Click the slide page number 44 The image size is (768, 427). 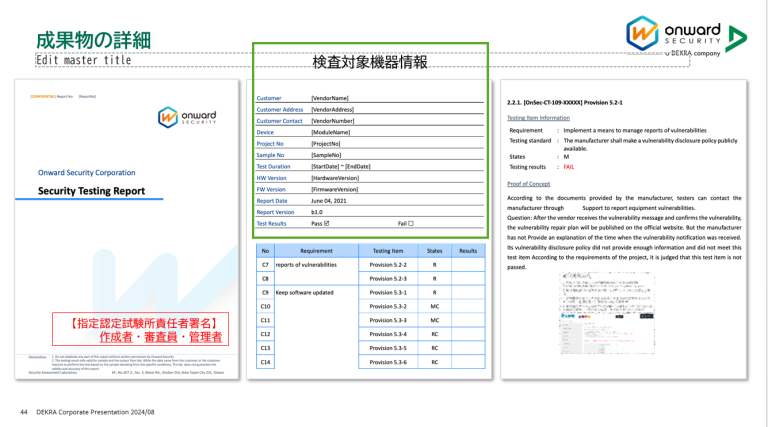point(24,412)
